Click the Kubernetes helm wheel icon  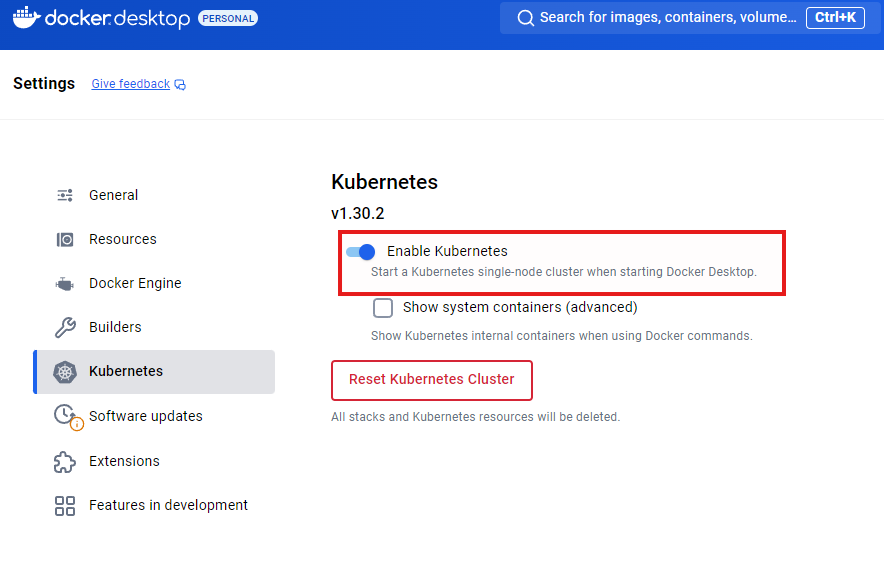pyautogui.click(x=65, y=372)
